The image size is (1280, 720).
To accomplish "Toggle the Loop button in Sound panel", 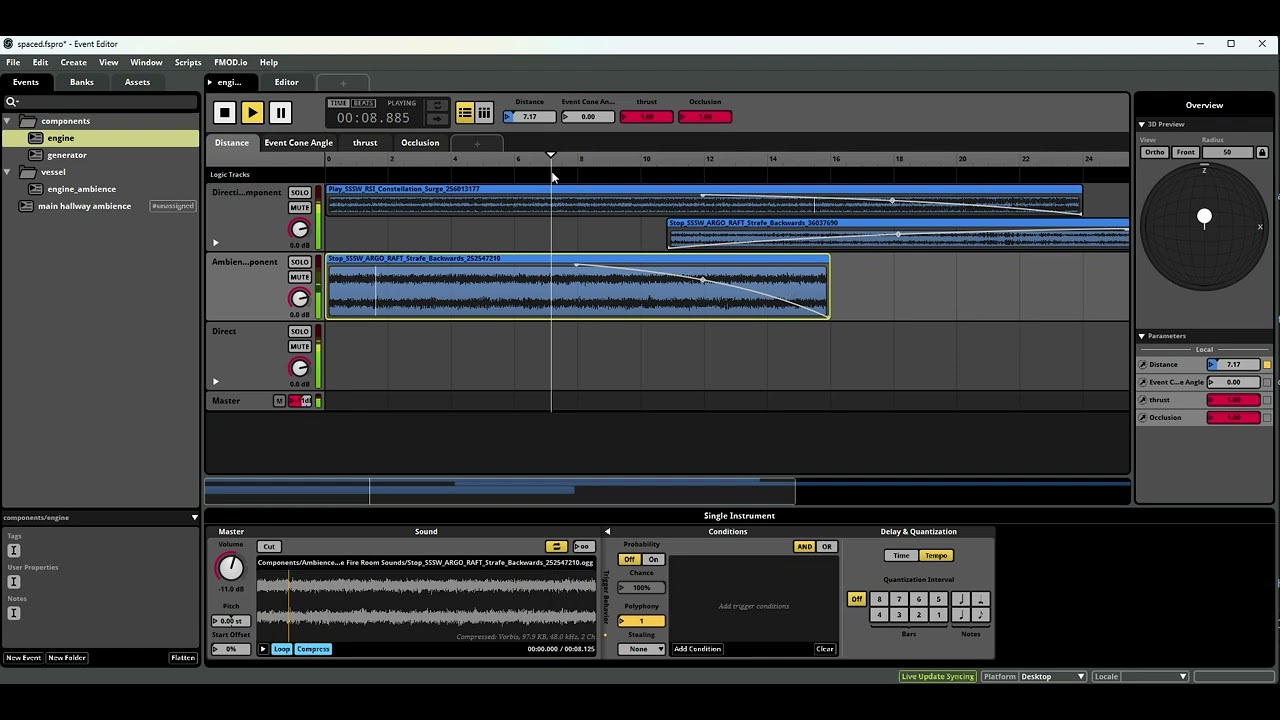I will pos(282,649).
